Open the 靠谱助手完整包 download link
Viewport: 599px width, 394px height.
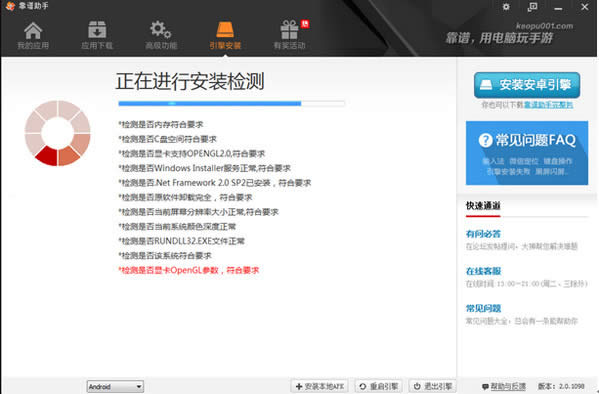[548, 105]
